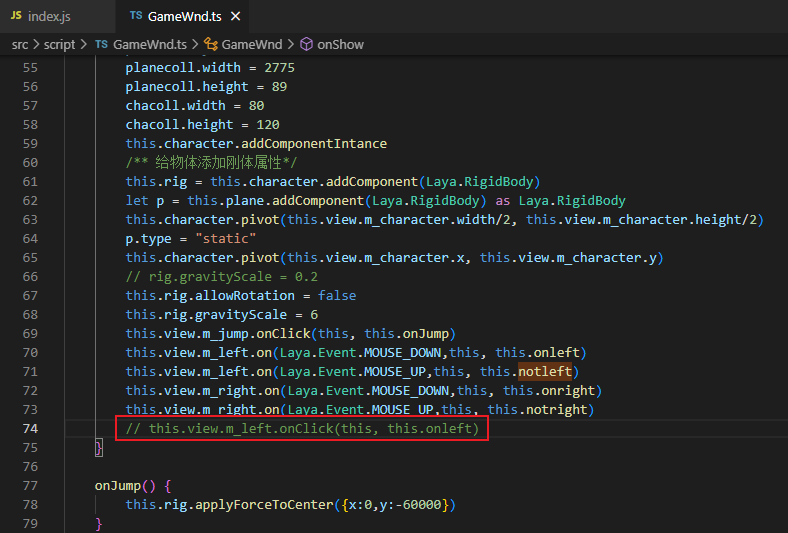Open the script breadcrumb folder
788x533 pixels.
[59, 44]
